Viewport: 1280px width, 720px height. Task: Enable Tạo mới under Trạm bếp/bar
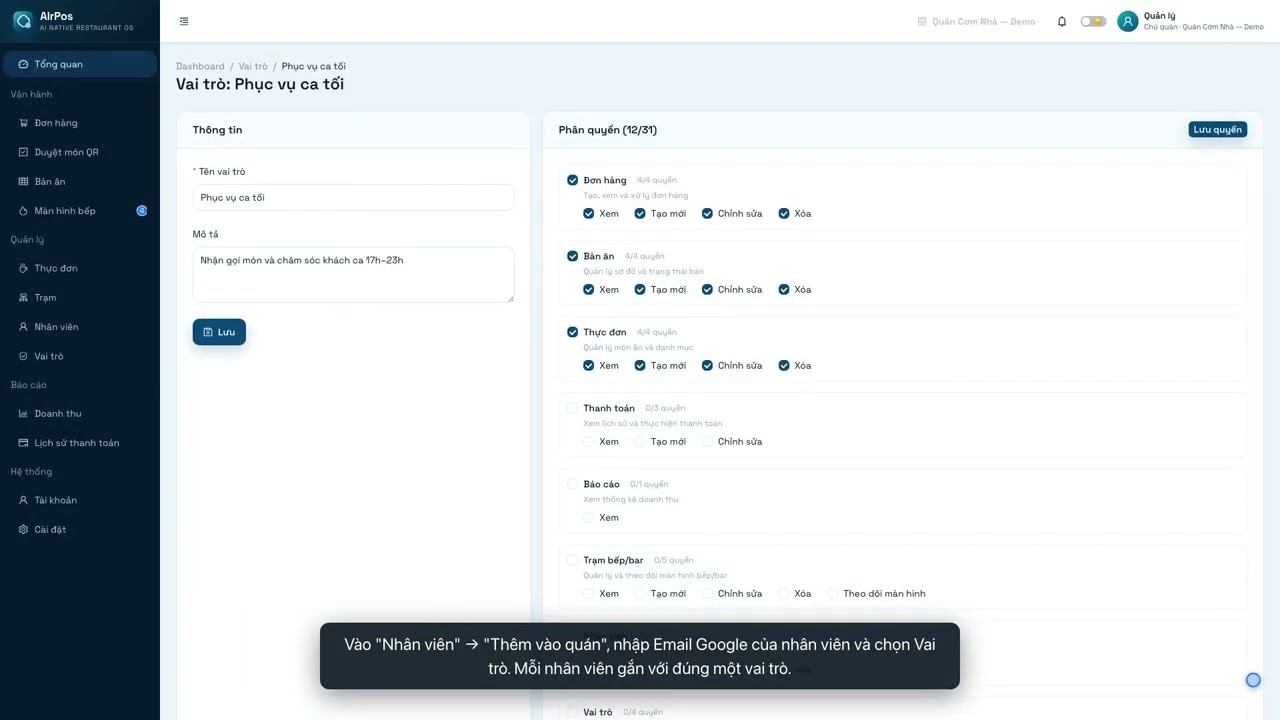point(640,593)
